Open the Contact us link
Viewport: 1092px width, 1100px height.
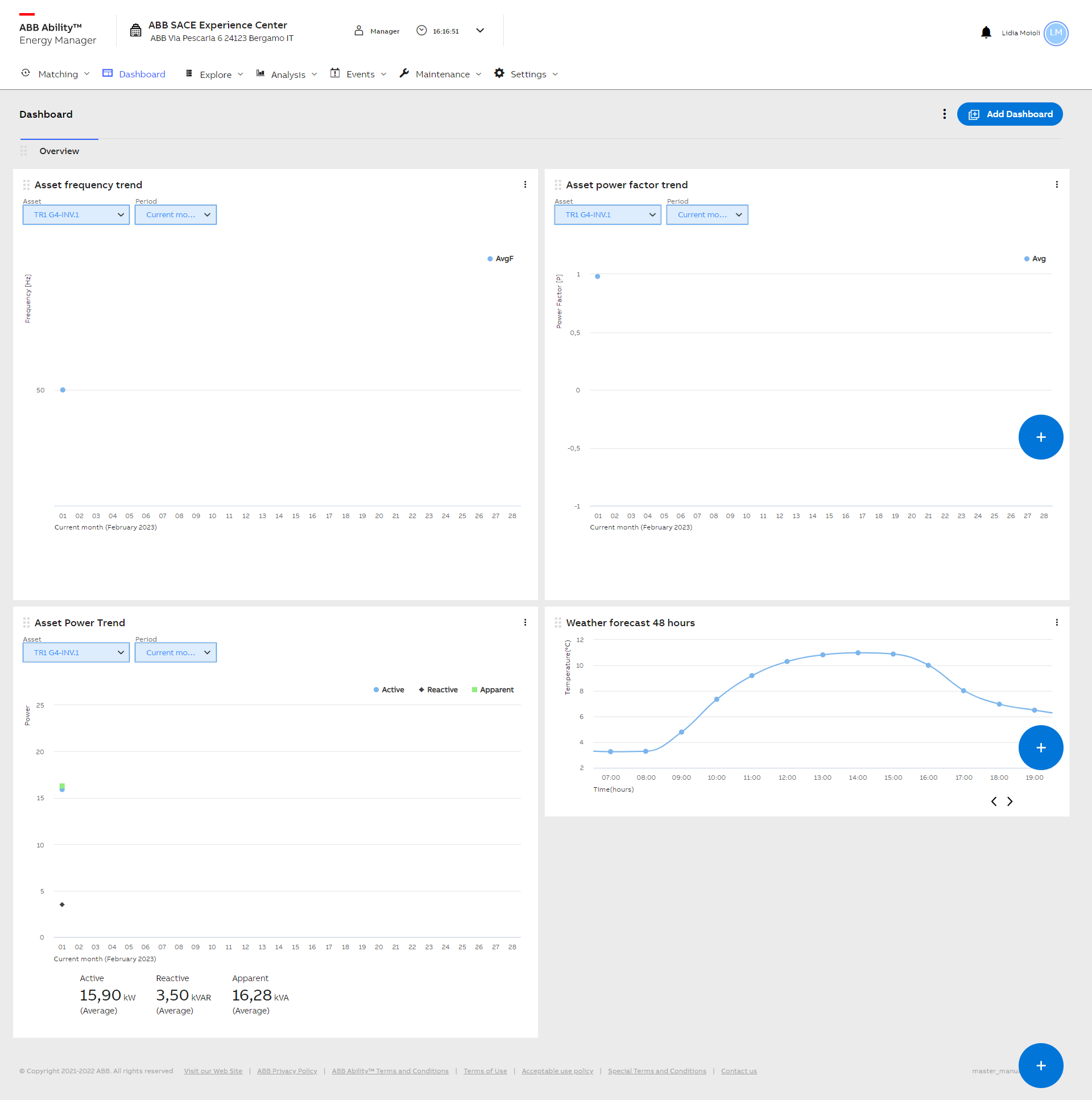click(738, 1071)
